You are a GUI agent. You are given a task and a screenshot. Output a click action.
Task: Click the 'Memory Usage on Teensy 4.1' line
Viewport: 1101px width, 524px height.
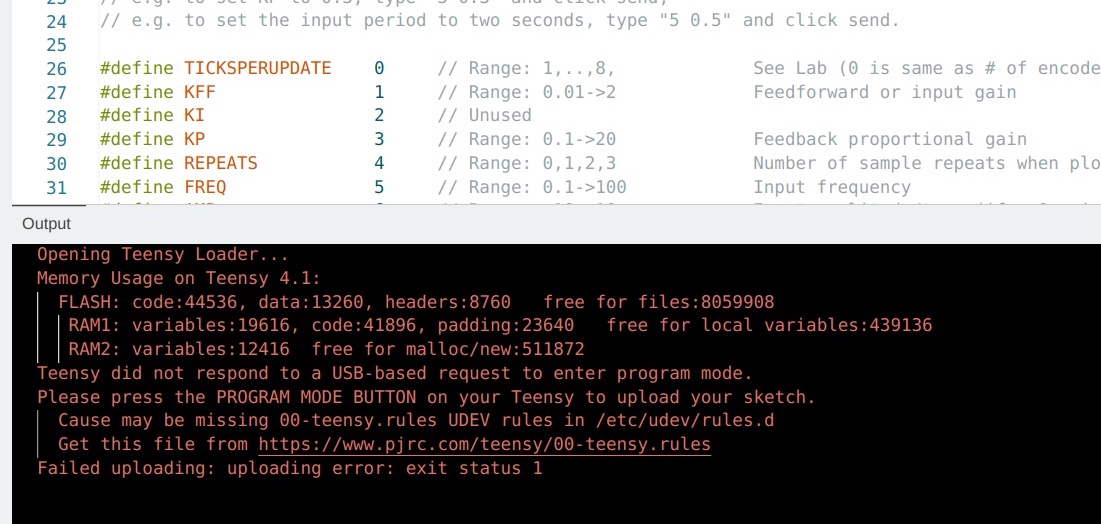point(178,279)
